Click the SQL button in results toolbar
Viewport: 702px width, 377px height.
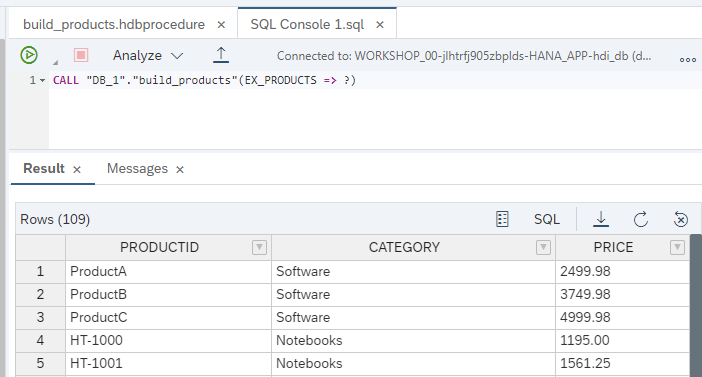click(547, 219)
